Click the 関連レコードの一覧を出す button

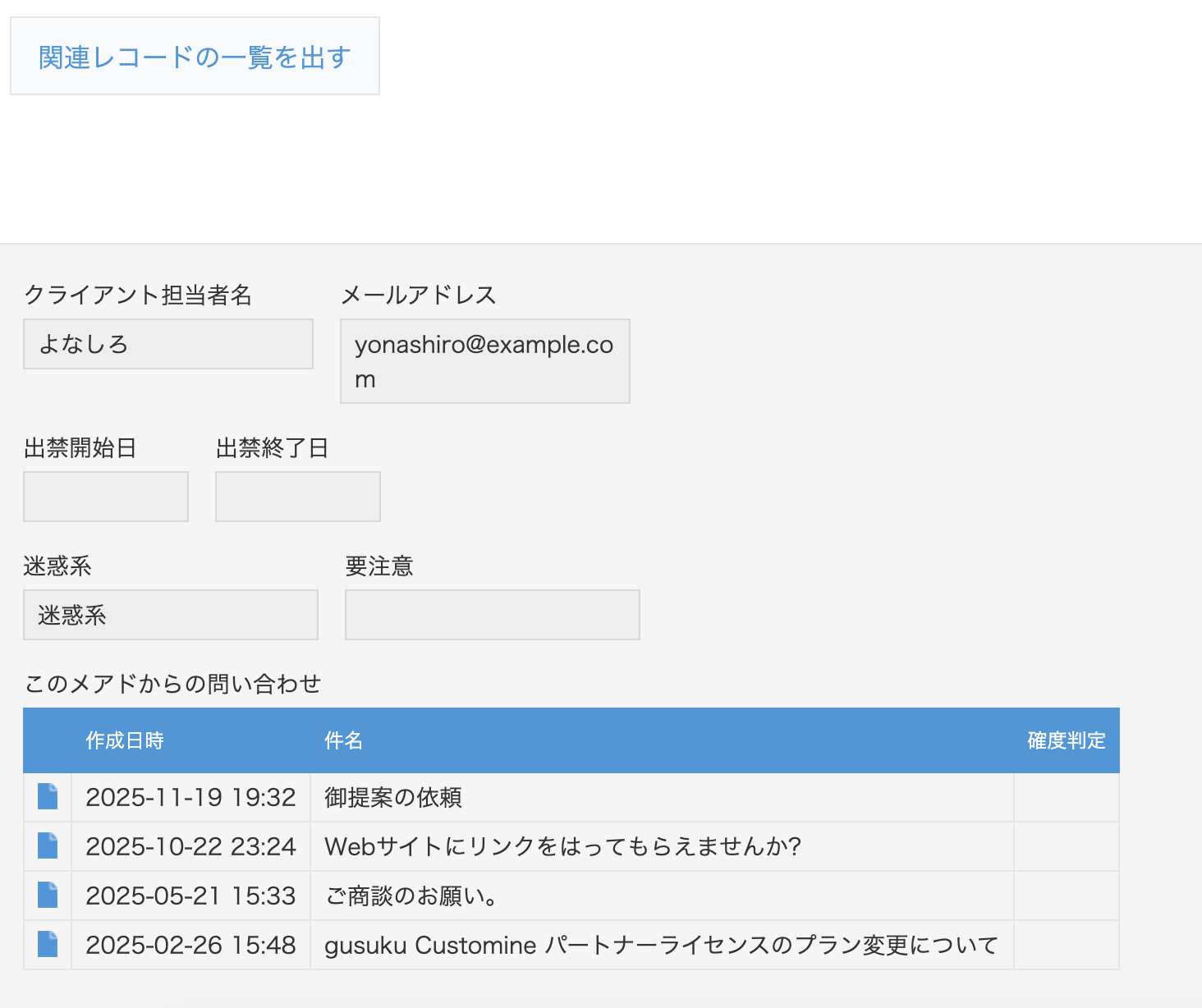click(x=195, y=57)
